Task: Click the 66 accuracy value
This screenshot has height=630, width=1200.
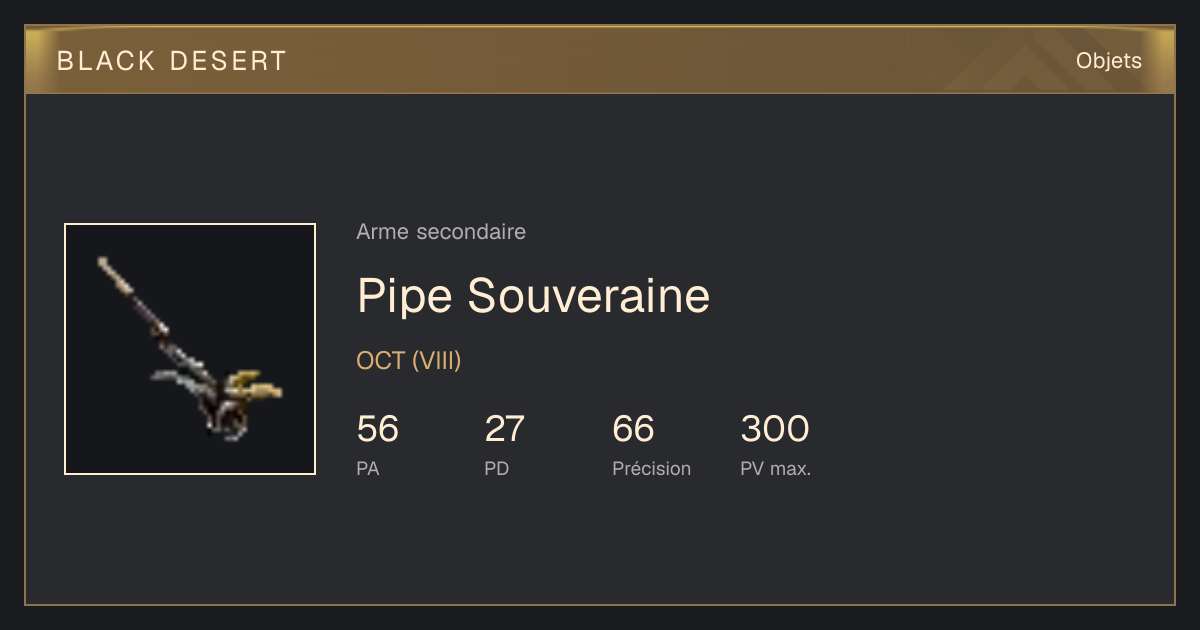Action: tap(634, 429)
